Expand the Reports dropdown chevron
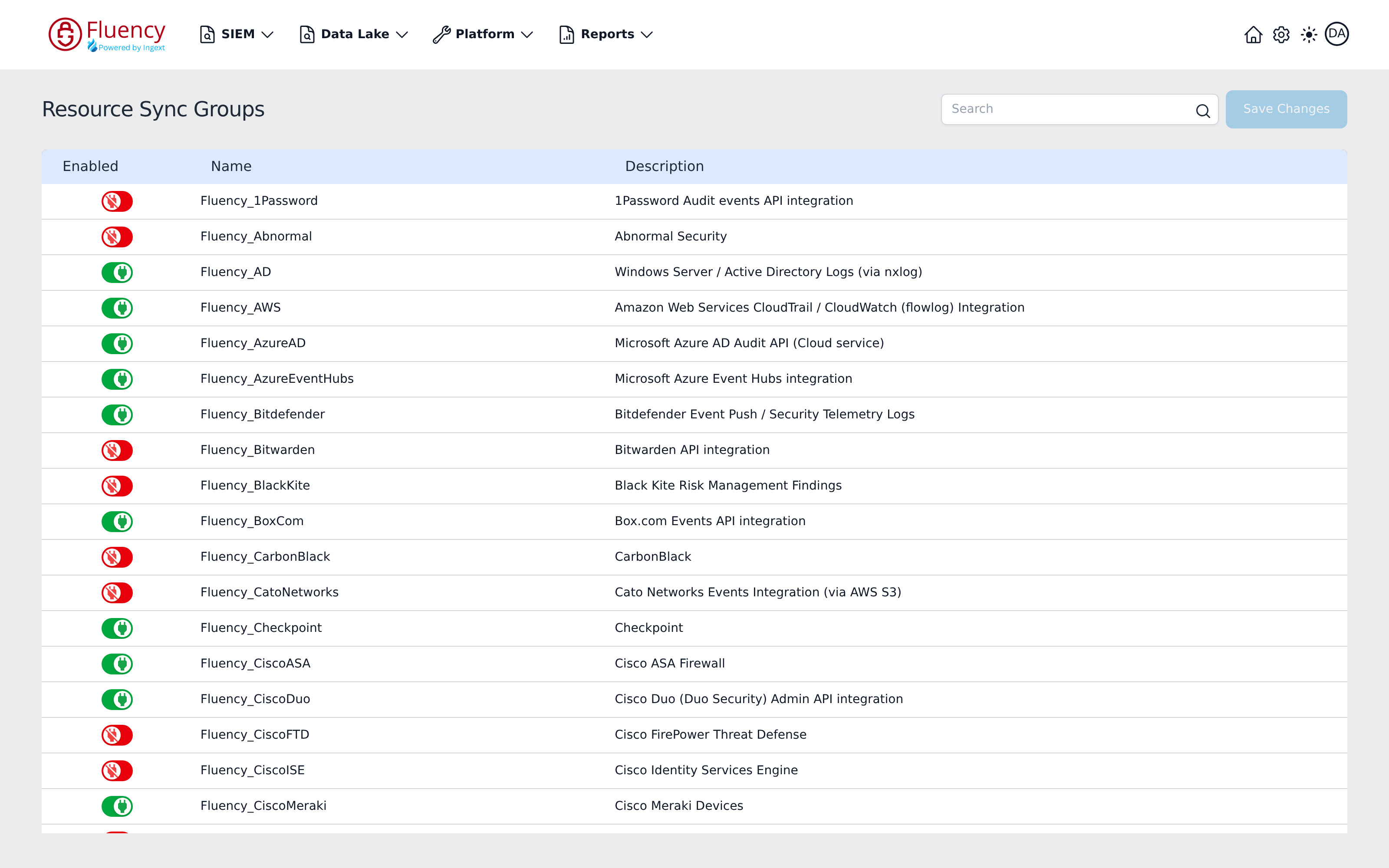This screenshot has height=868, width=1389. (x=647, y=35)
